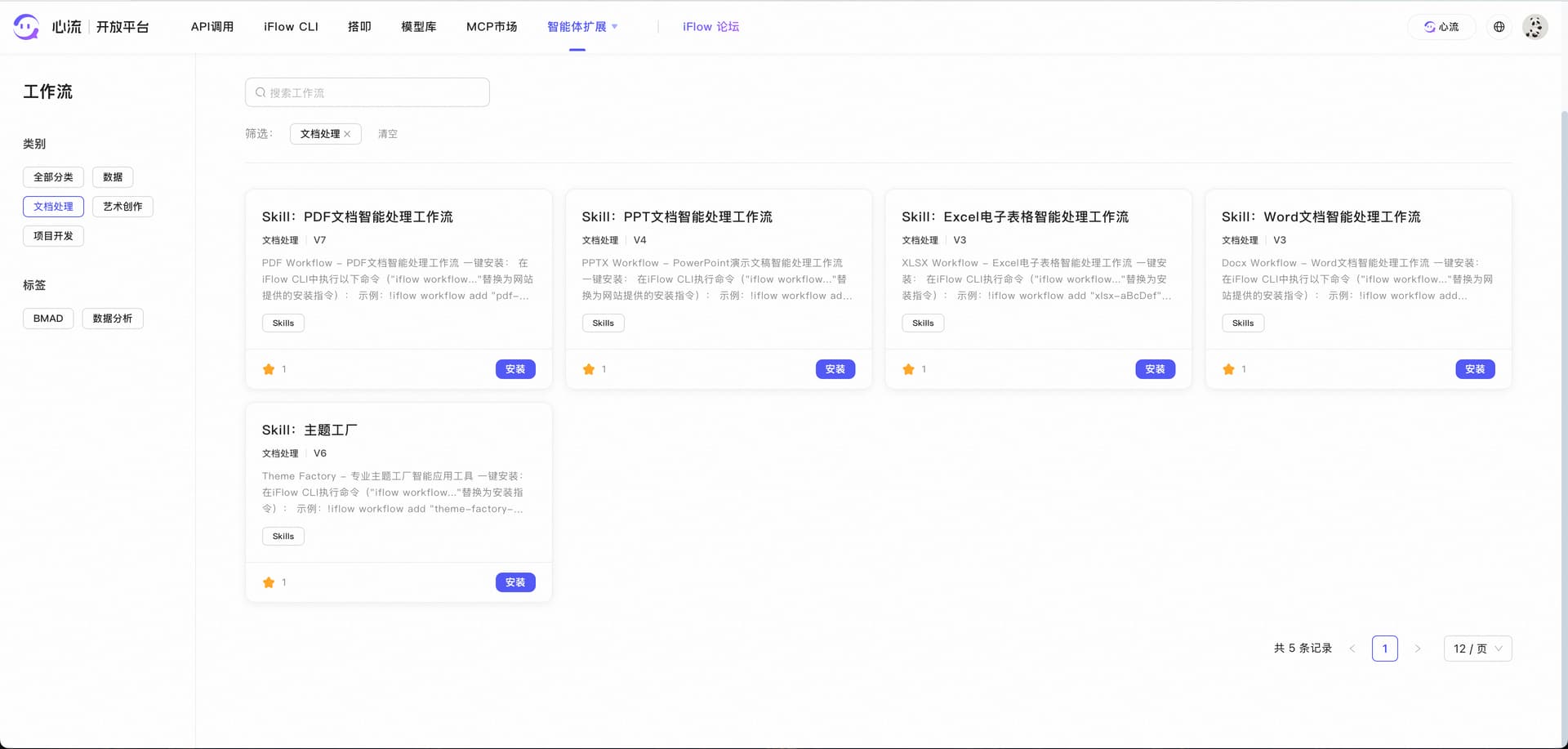Go to next page arrow
Image resolution: width=1568 pixels, height=749 pixels.
pos(1418,649)
